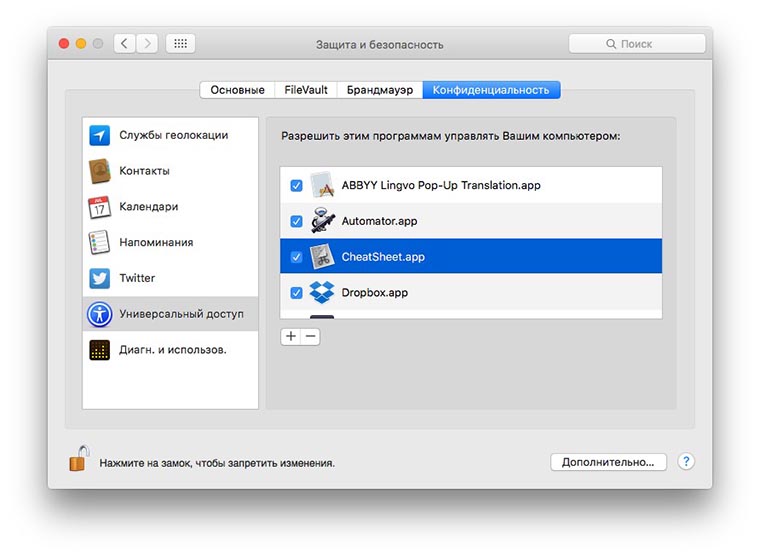Toggle the CheatSheet.app checkbox
The height and width of the screenshot is (557, 760).
[x=296, y=257]
